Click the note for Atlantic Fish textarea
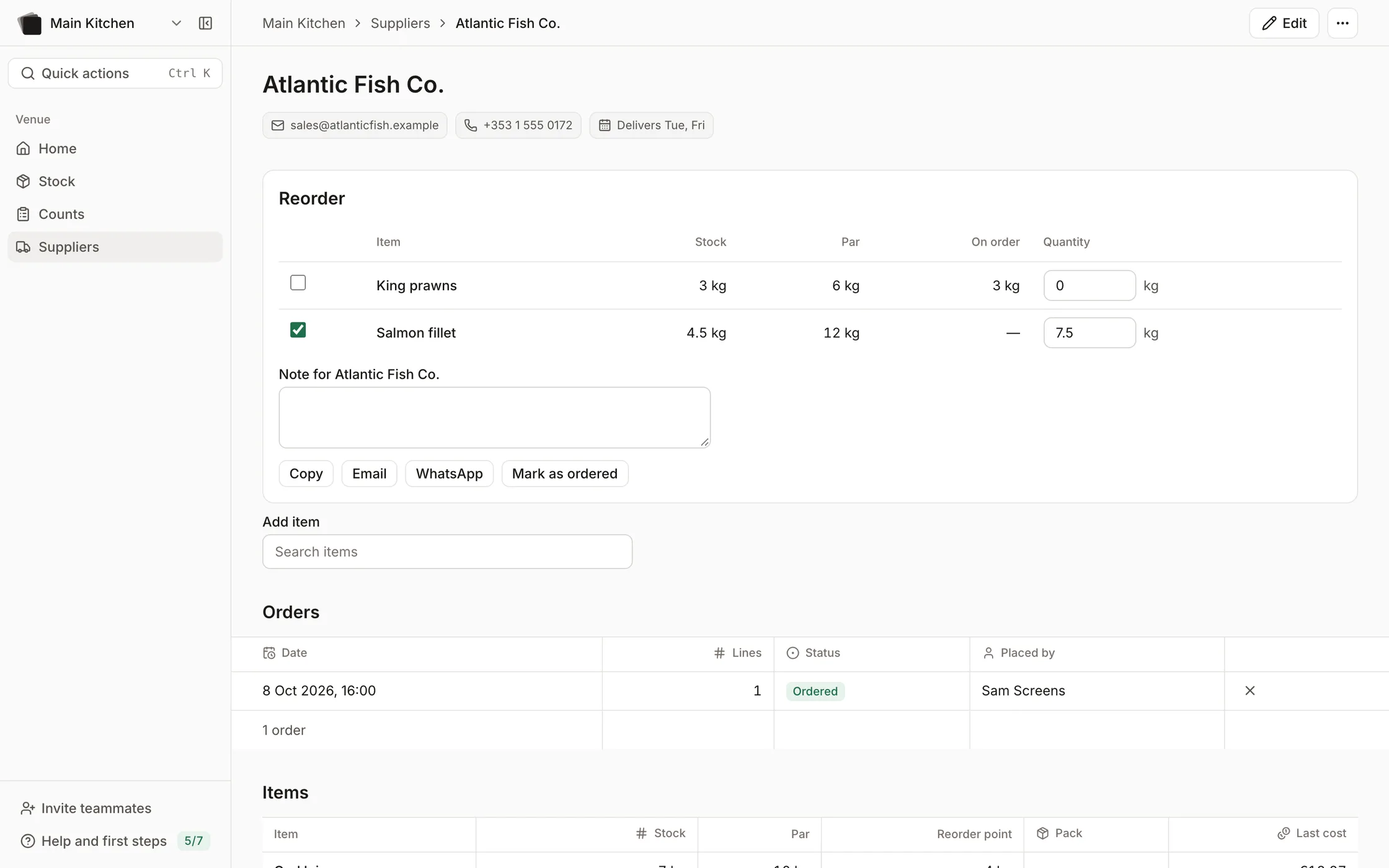 click(495, 418)
